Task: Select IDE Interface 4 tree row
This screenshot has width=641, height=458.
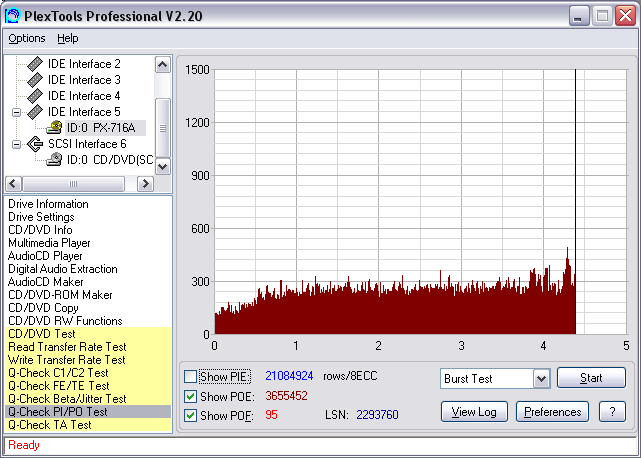Action: click(84, 96)
